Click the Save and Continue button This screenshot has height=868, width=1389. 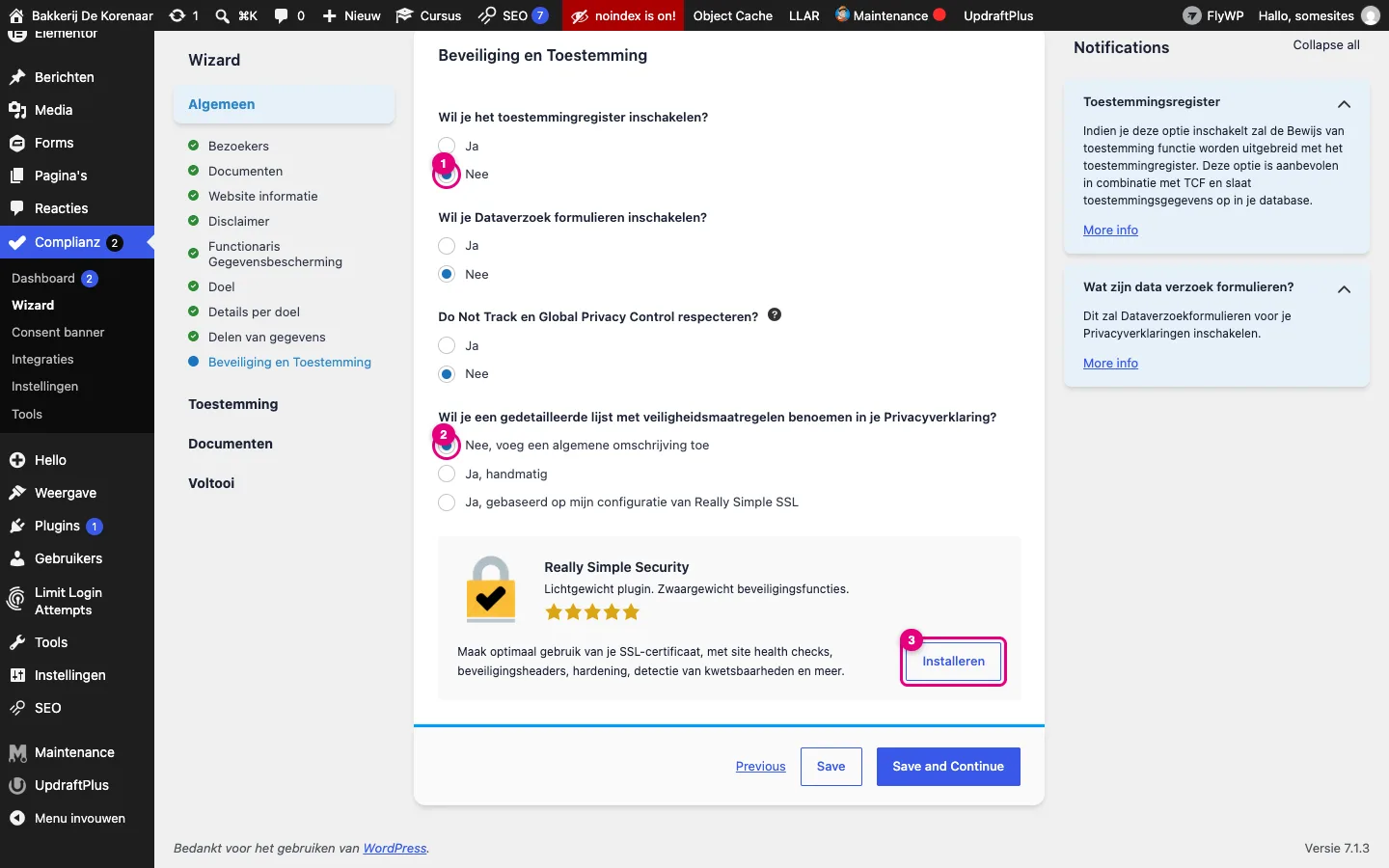pyautogui.click(x=948, y=767)
